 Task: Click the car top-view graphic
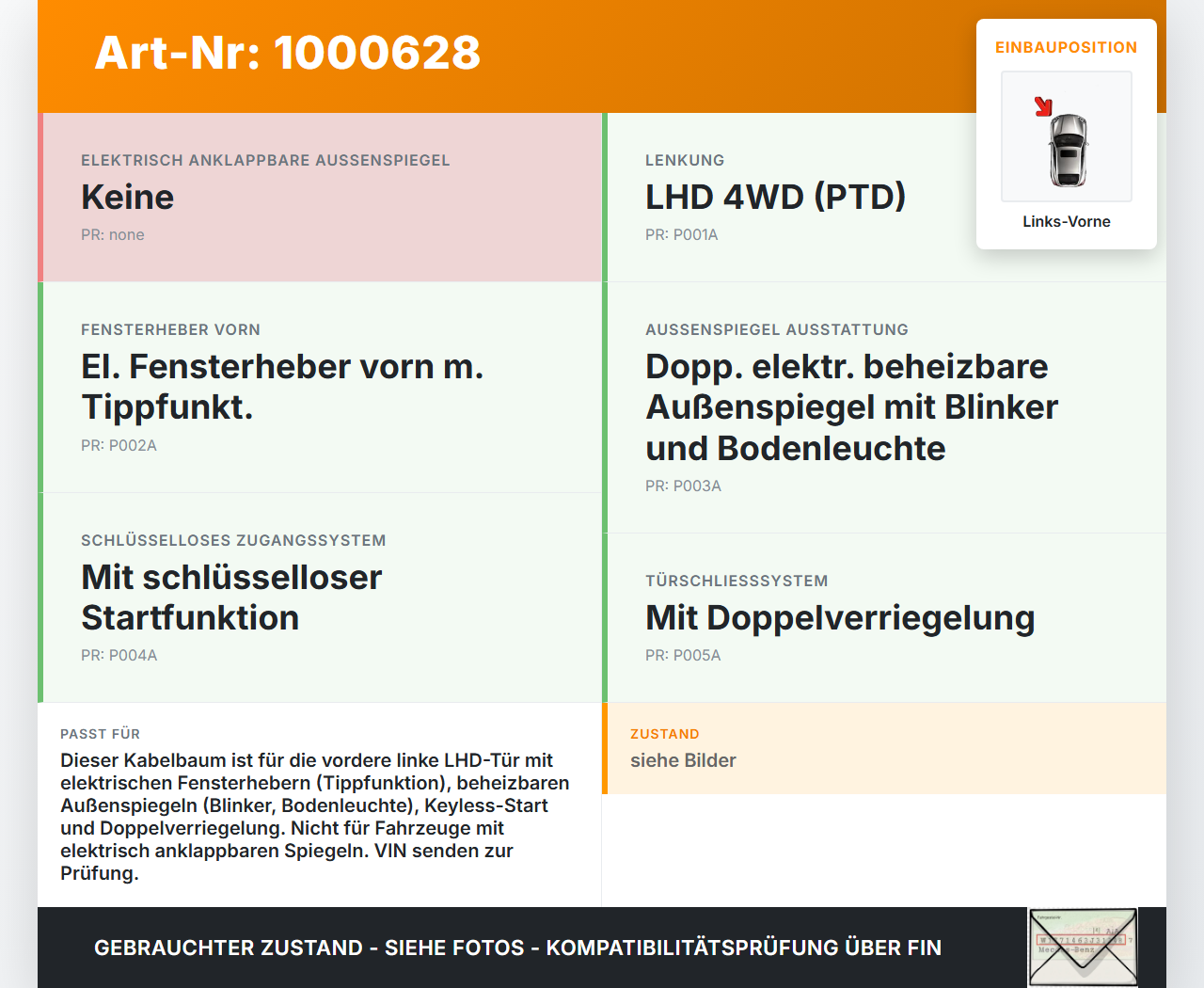[1067, 151]
